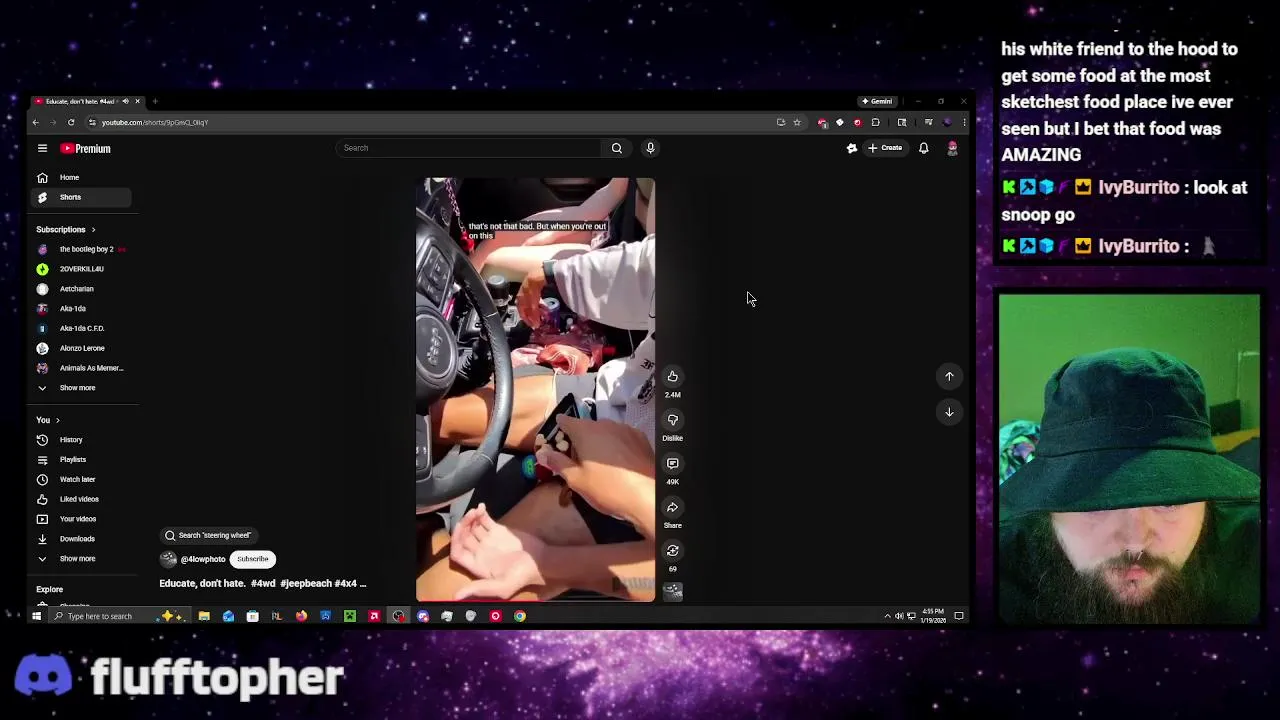Screen dimensions: 1280x720
Task: Open File Explorer from taskbar
Action: [204, 616]
